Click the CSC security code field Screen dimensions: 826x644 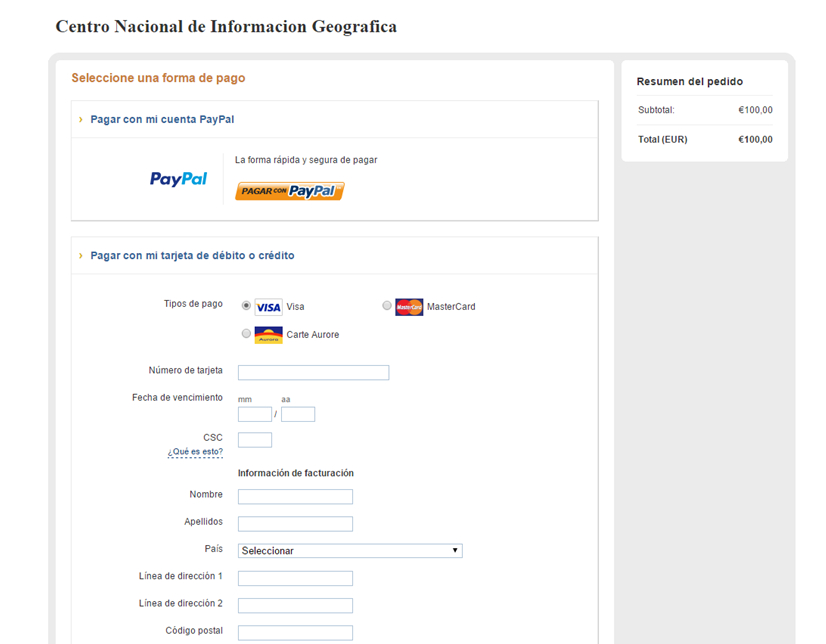pyautogui.click(x=255, y=440)
